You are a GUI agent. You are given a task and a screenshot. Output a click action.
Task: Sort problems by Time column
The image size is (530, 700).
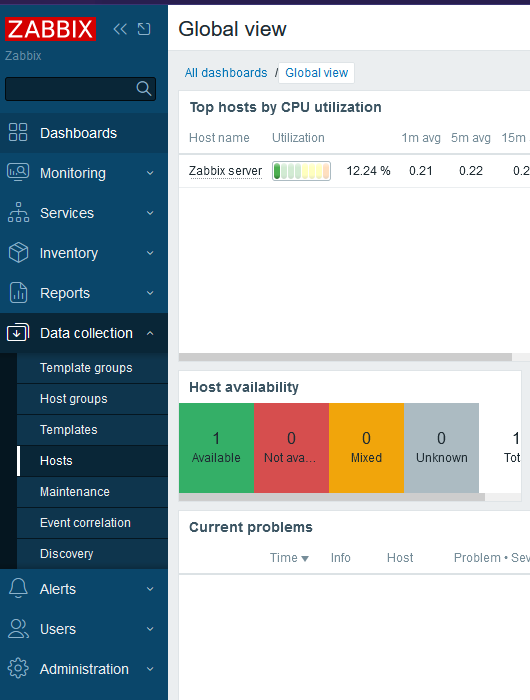289,558
